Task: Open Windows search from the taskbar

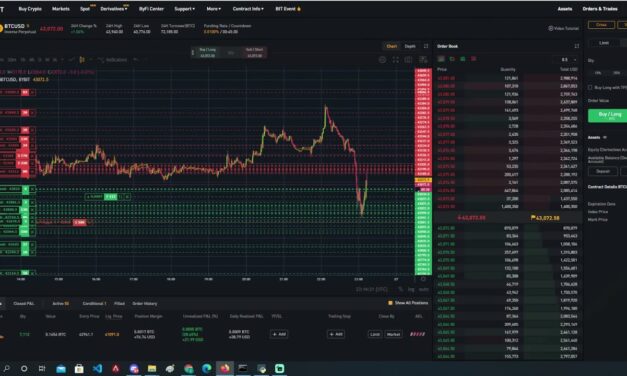Action: pyautogui.click(x=6, y=368)
